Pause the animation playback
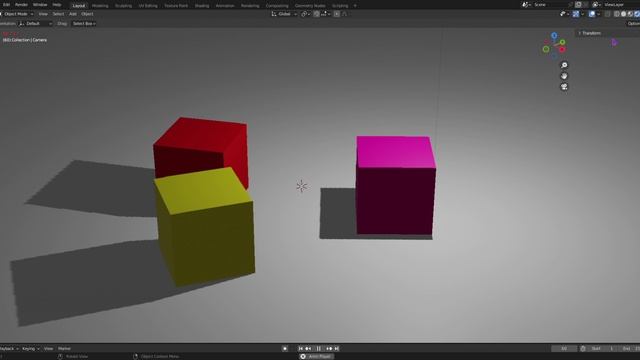Image resolution: width=640 pixels, height=360 pixels. (x=319, y=349)
